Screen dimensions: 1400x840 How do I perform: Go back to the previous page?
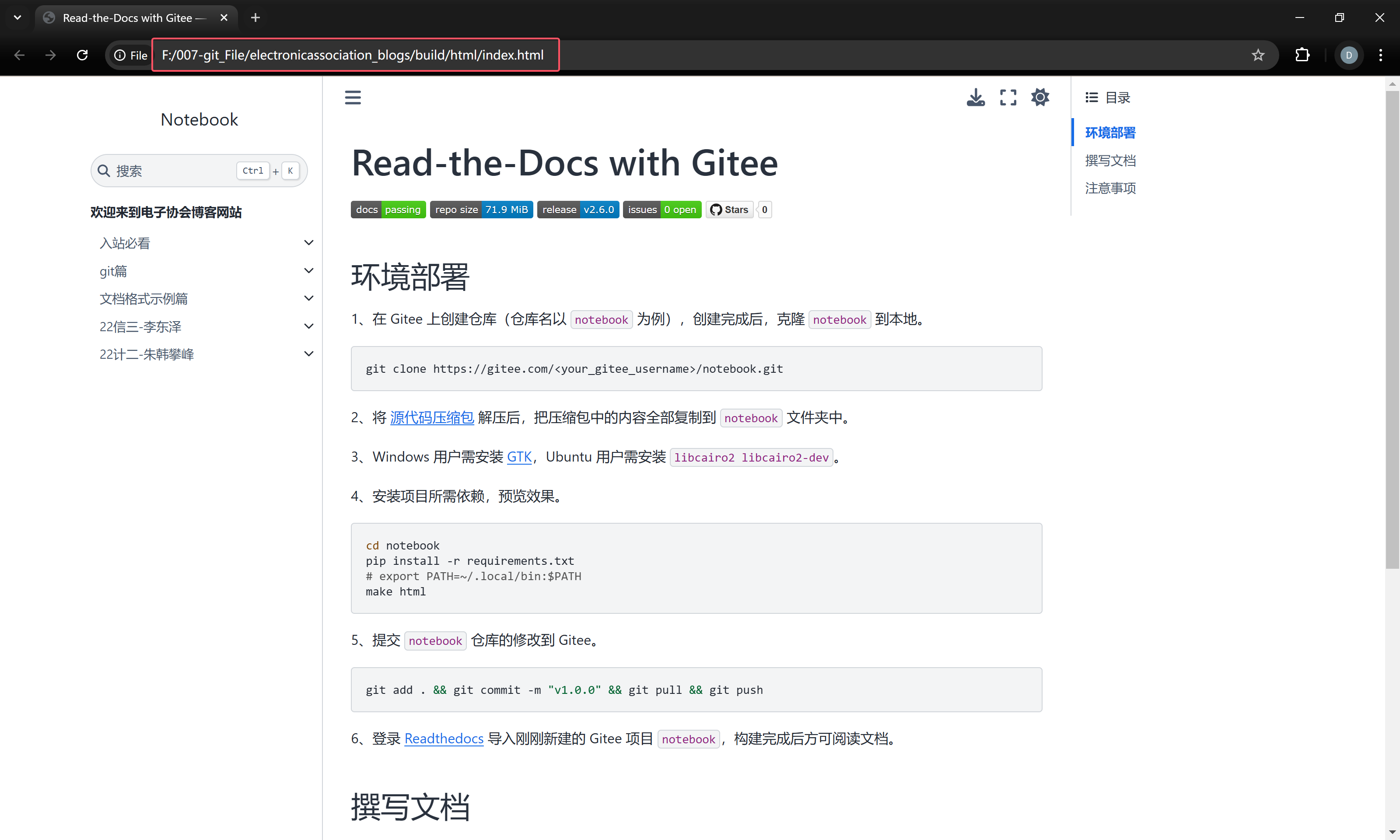coord(20,55)
